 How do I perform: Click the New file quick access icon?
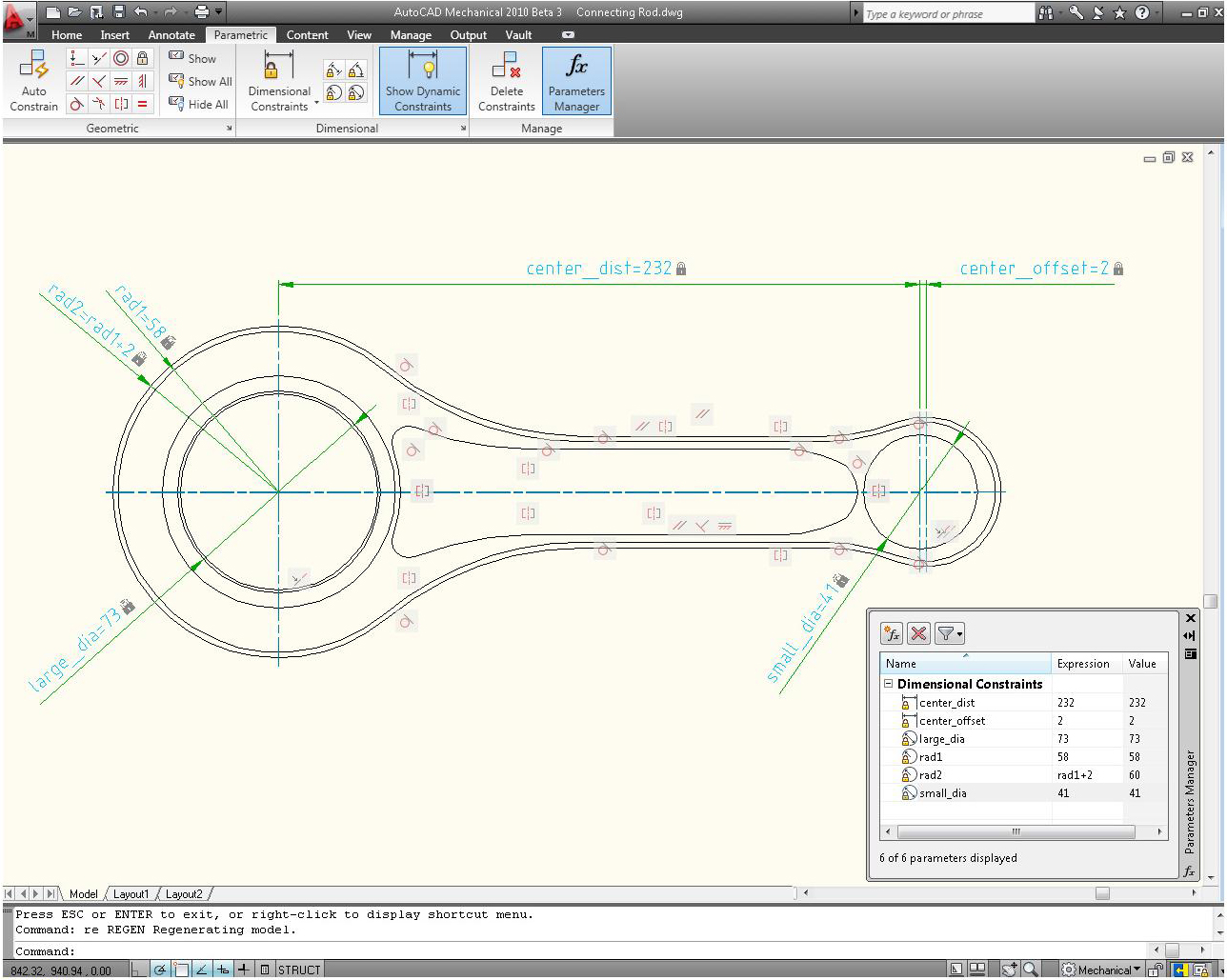click(53, 12)
